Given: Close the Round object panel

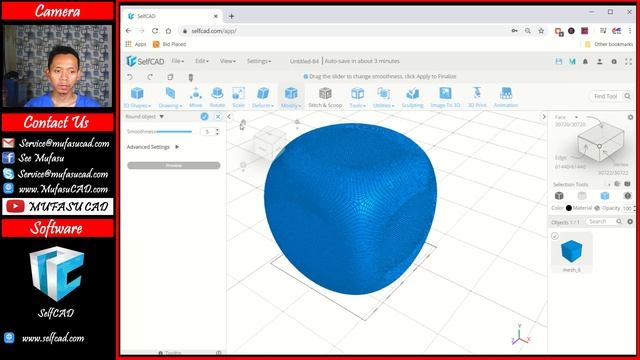Looking at the screenshot, I should tap(218, 116).
